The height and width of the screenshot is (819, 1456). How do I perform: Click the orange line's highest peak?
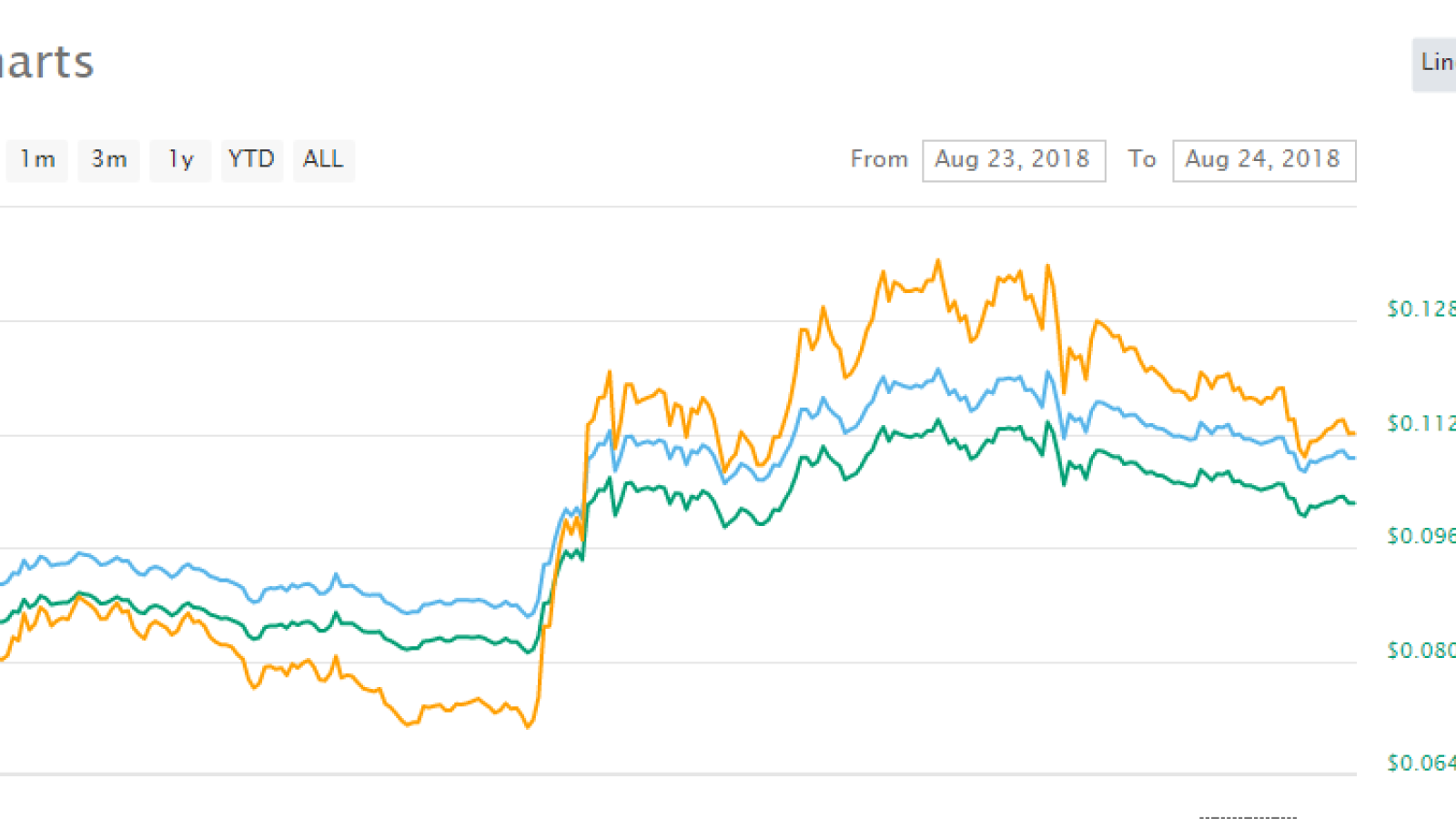(x=938, y=261)
